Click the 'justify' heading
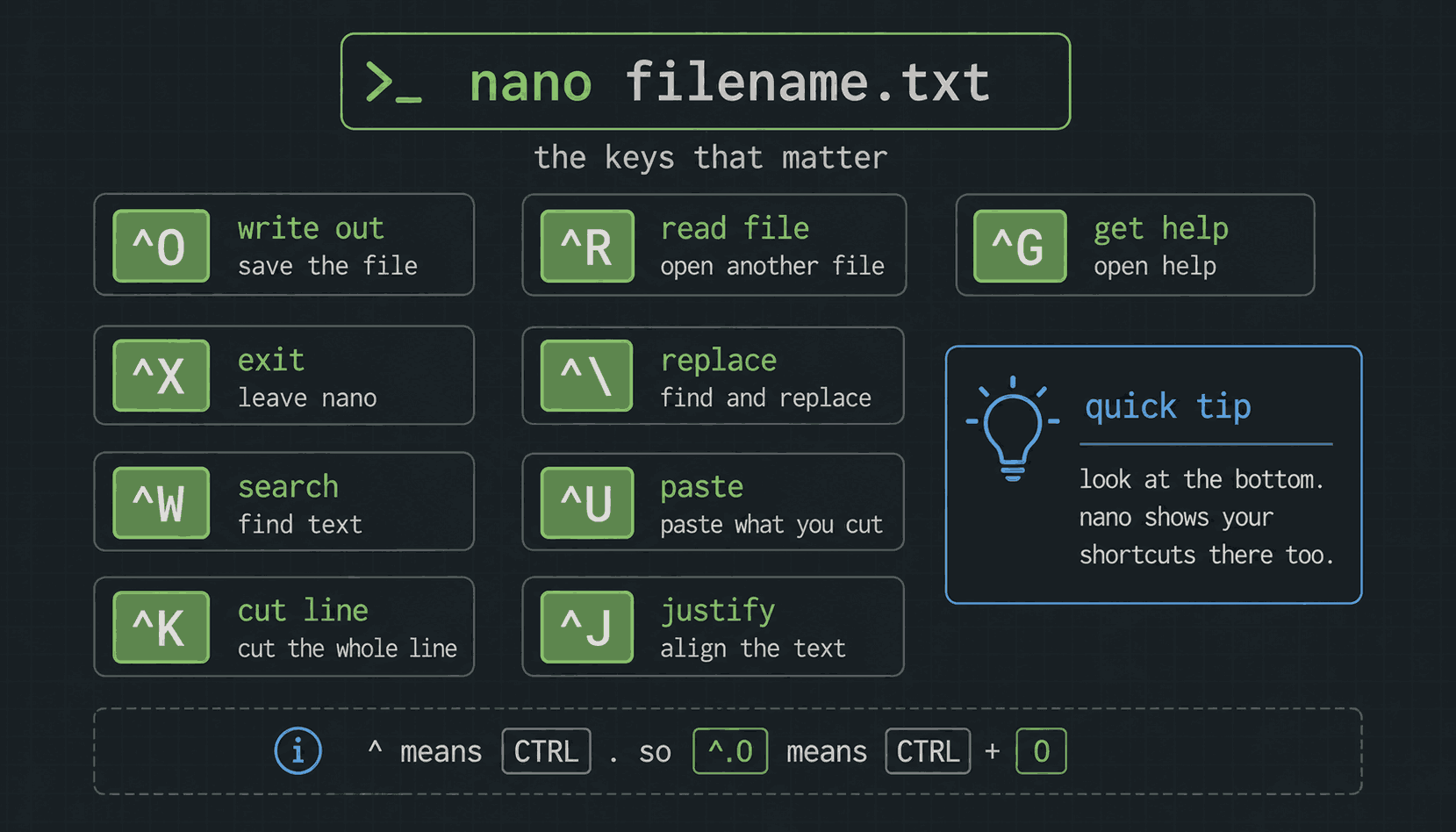Screen dimensions: 1456x832 [x=717, y=611]
